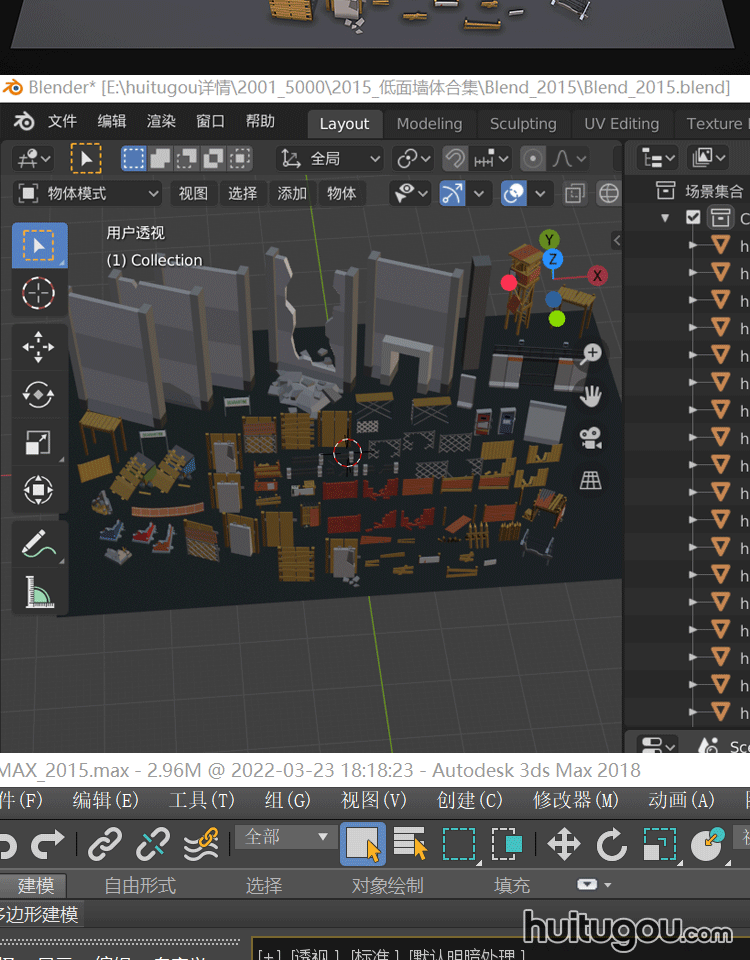Click the blue Z axis on navigation gizmo
Viewport: 750px width, 960px height.
click(553, 259)
